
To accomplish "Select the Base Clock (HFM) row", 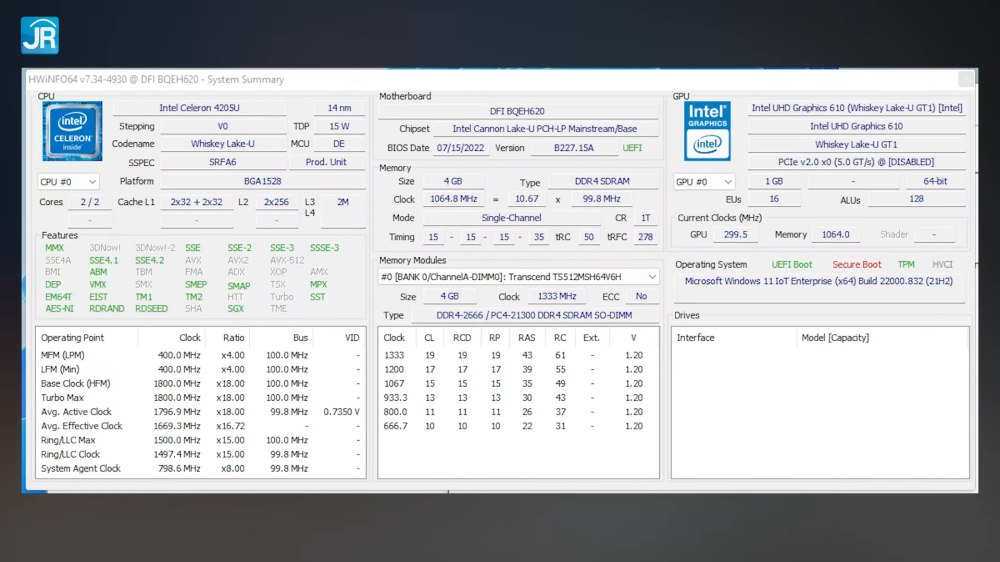I will coord(200,383).
